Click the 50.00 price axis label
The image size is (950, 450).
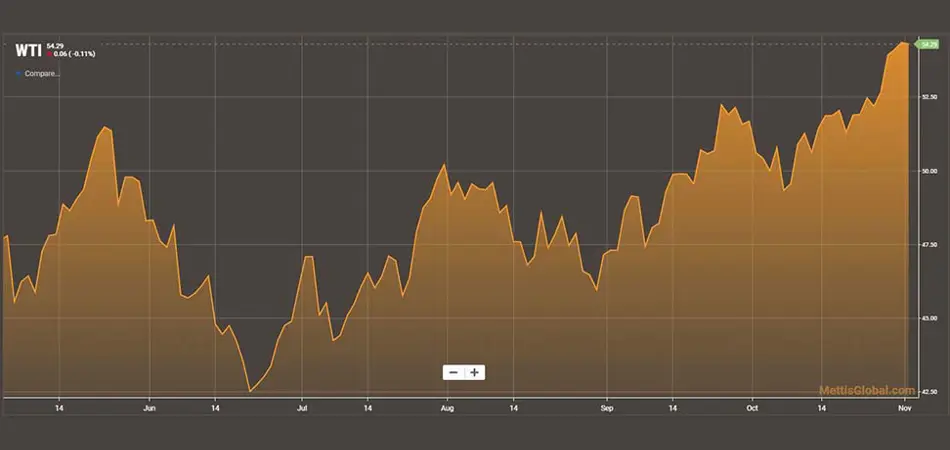point(929,171)
